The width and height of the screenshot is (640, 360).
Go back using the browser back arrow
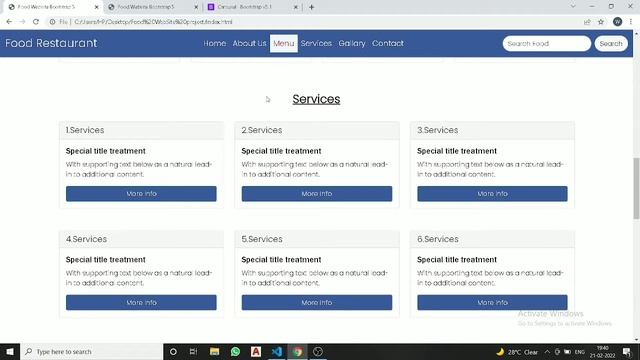9,22
